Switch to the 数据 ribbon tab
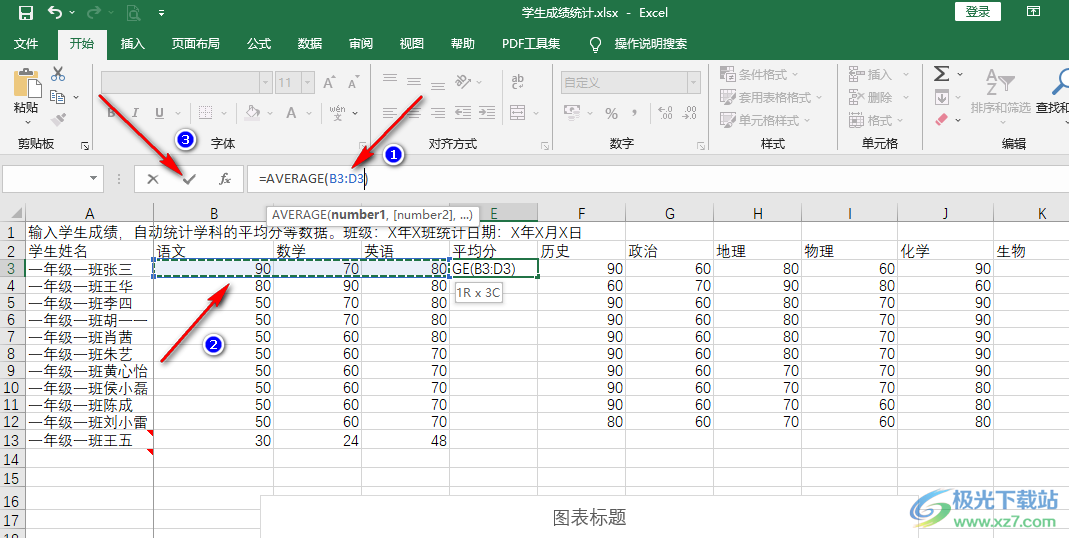Screen dimensions: 1069x538 310,44
